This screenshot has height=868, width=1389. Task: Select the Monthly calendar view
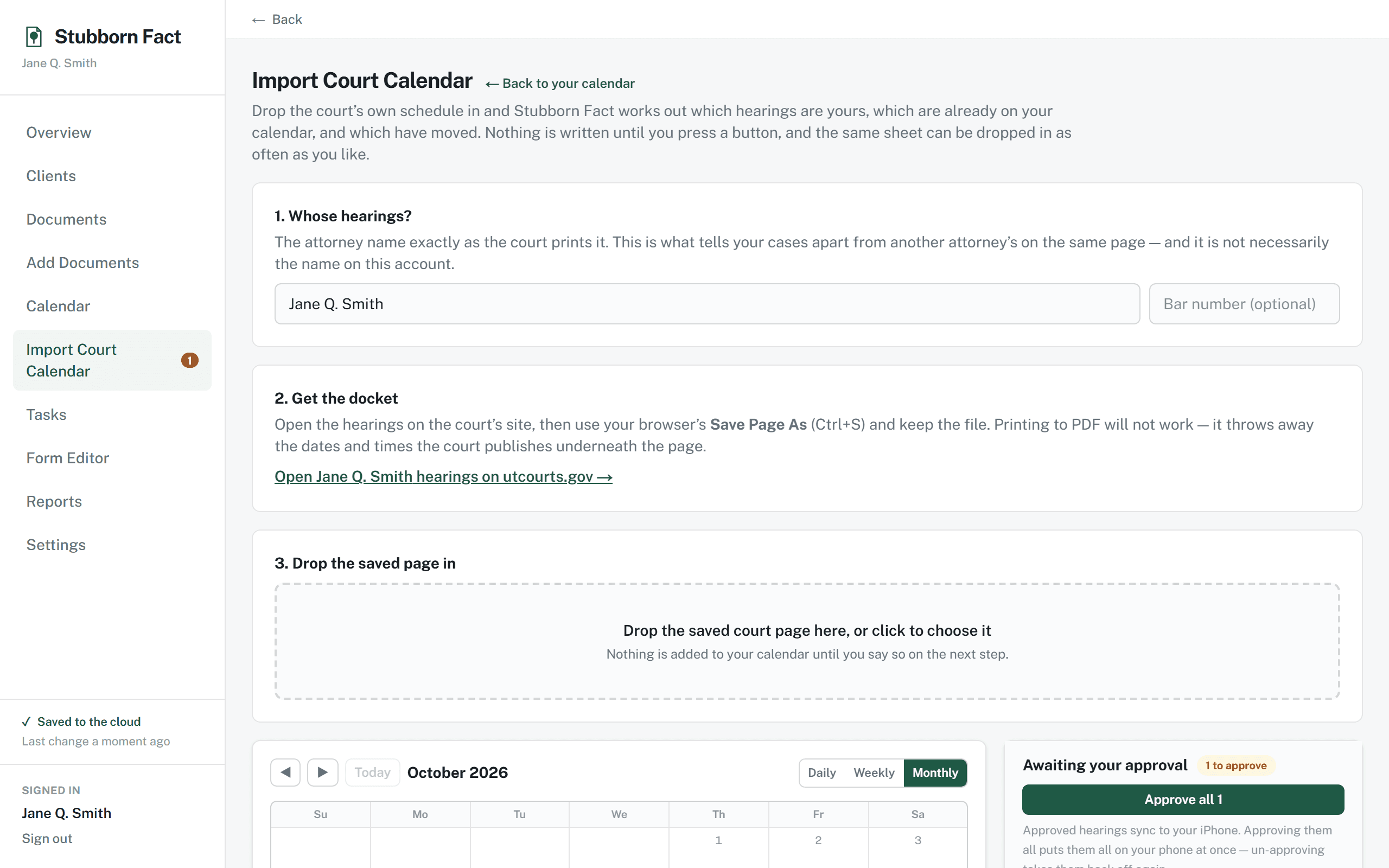pos(935,773)
